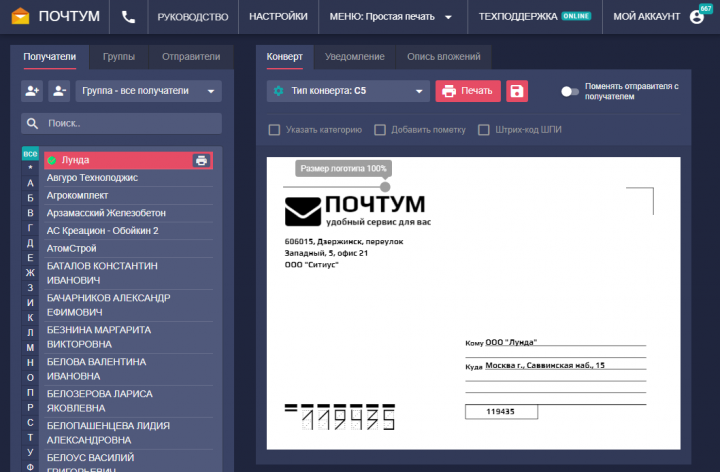Switch to Уведомление tab

354,57
